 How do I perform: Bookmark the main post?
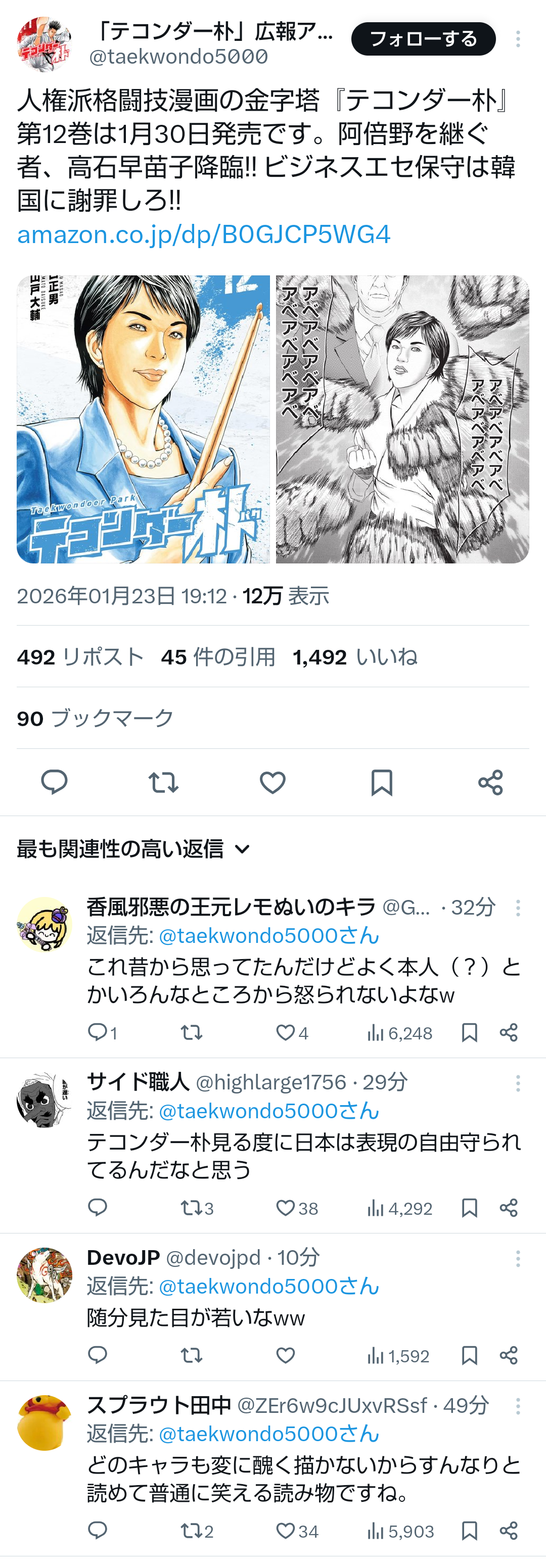click(x=382, y=782)
